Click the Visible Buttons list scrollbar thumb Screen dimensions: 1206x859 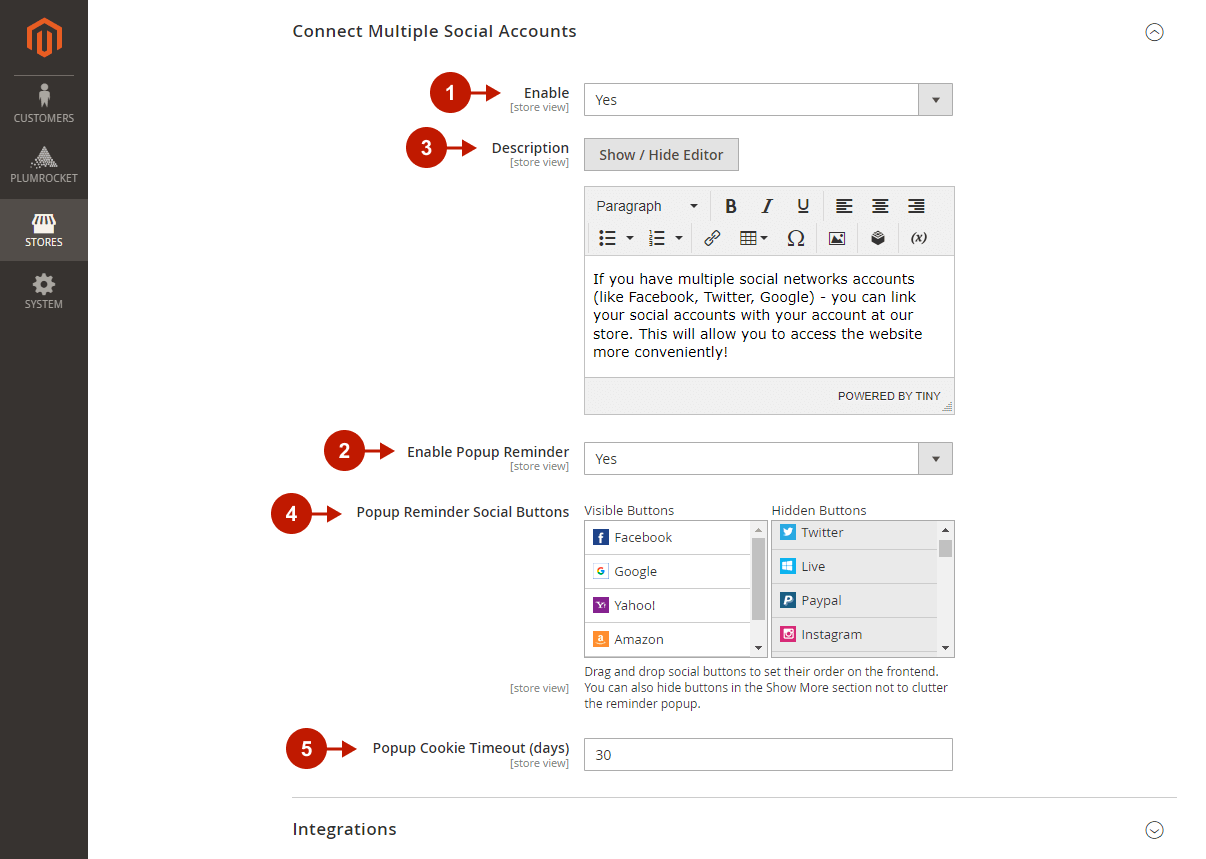click(759, 579)
